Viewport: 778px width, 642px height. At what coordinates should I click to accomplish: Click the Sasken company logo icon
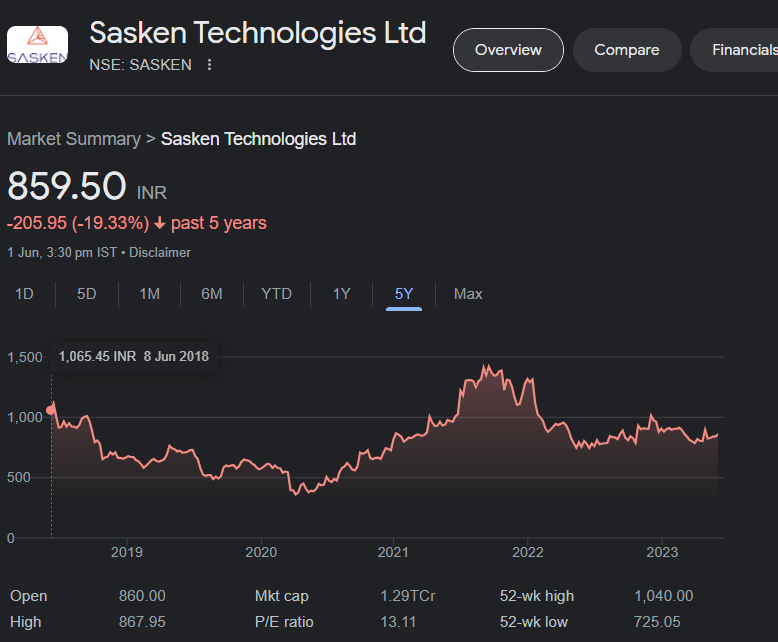[x=38, y=48]
